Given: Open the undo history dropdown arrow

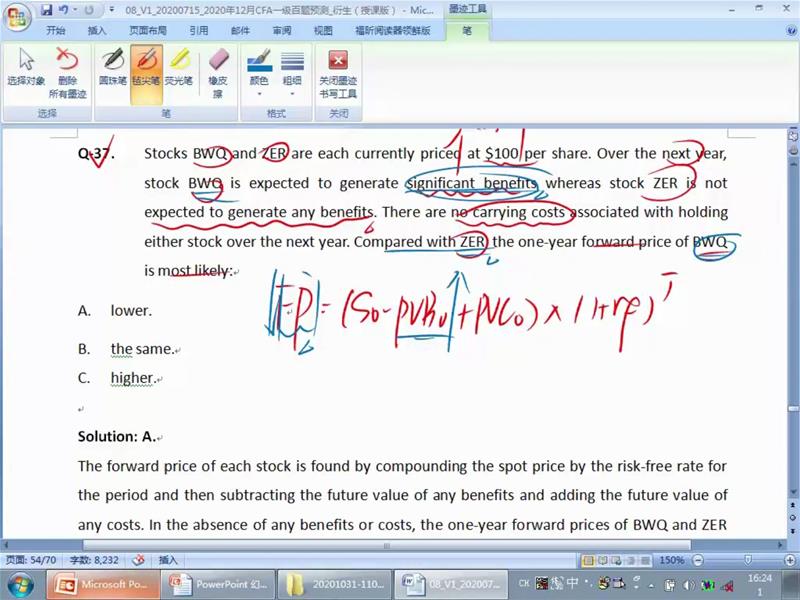Looking at the screenshot, I should click(75, 11).
